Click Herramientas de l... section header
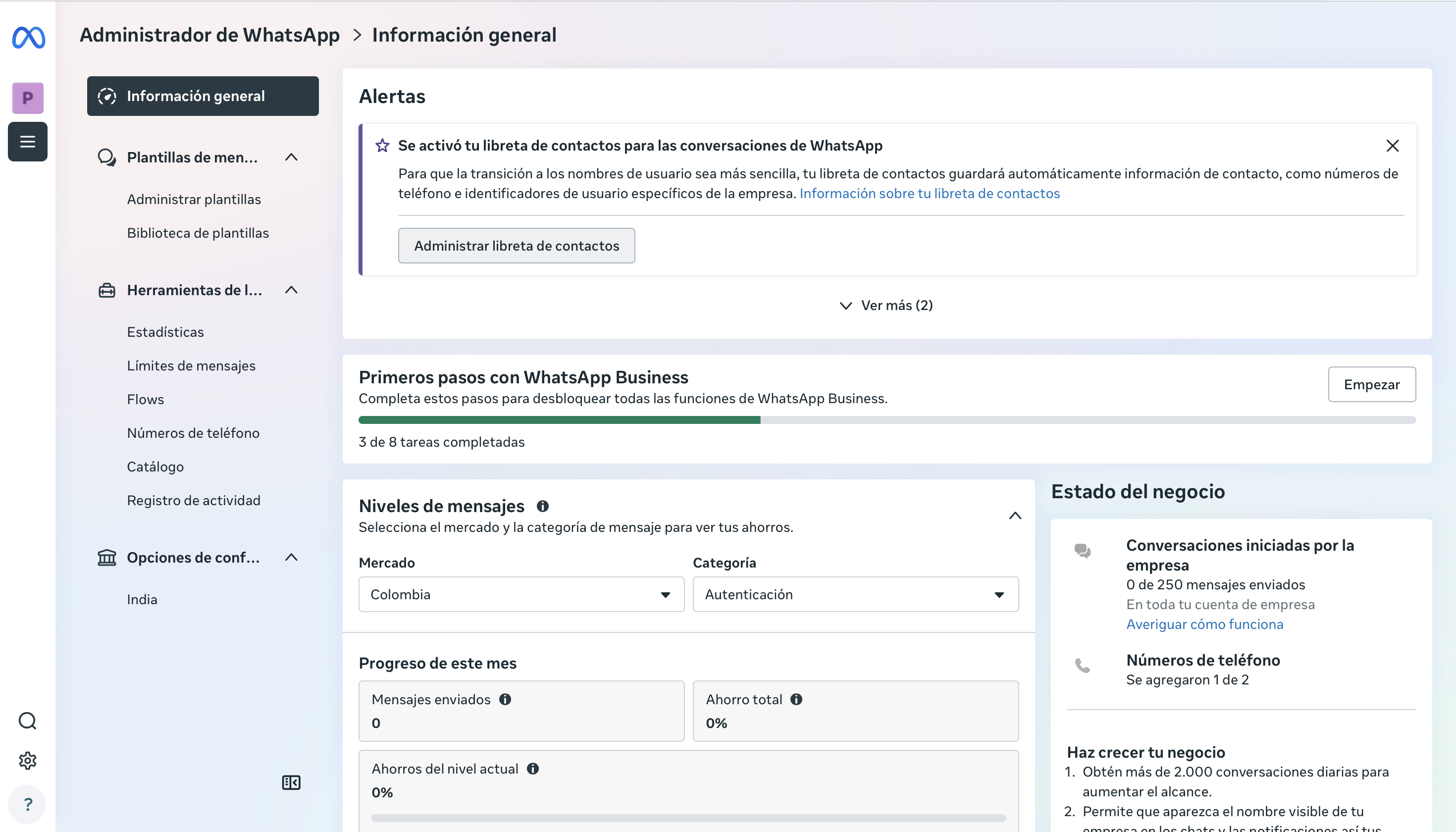1456x832 pixels. coord(194,290)
